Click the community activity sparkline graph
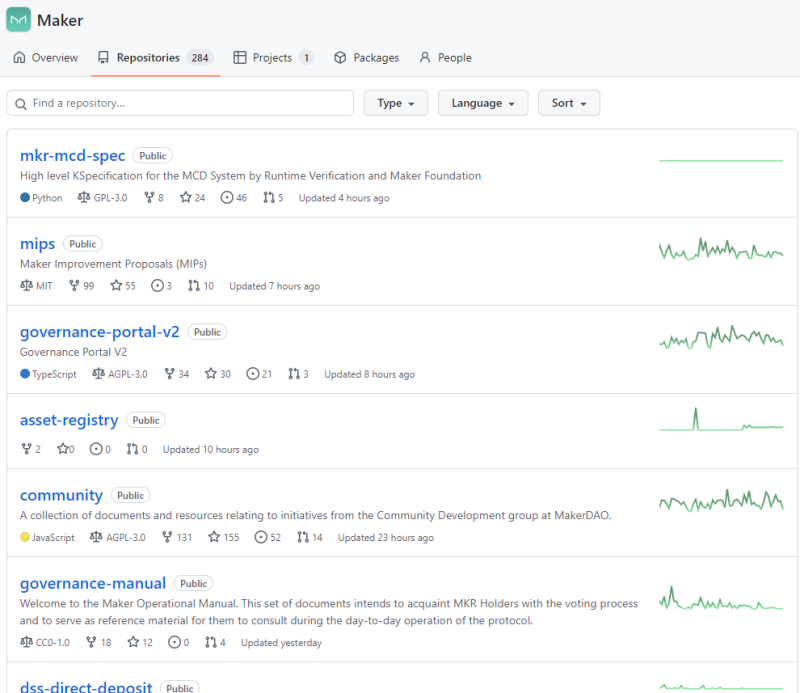This screenshot has height=693, width=800. 721,500
